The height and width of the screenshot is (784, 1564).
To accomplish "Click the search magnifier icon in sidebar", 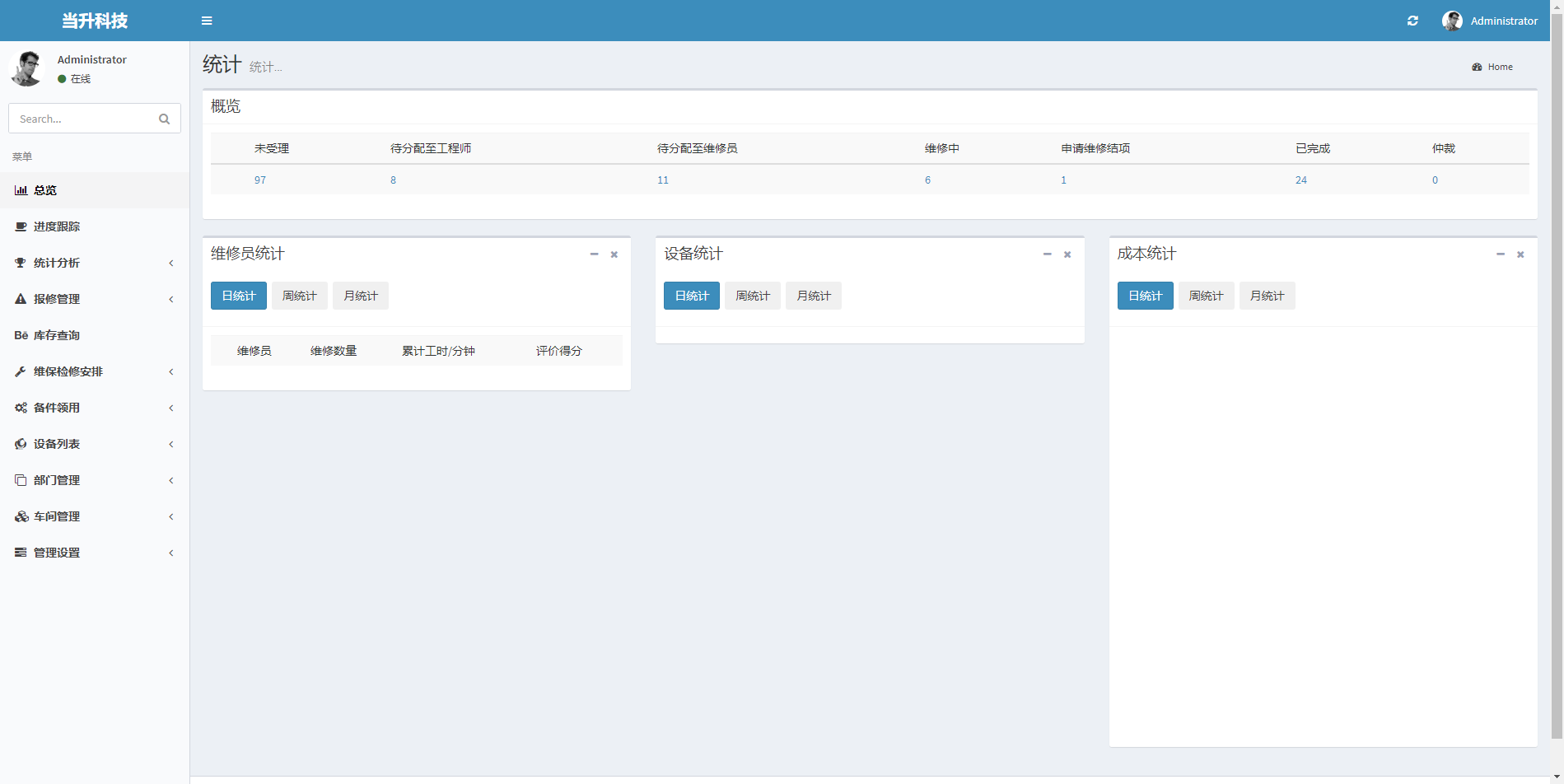I will coord(164,119).
